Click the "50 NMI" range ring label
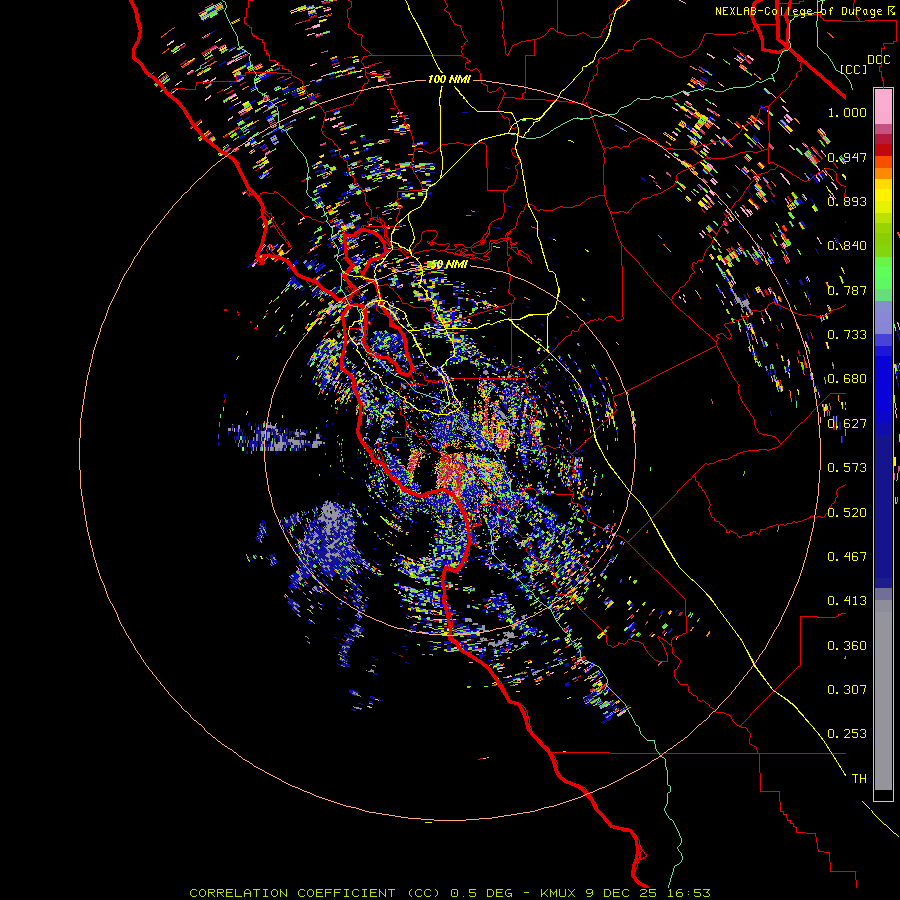900x900 pixels. pyautogui.click(x=449, y=265)
